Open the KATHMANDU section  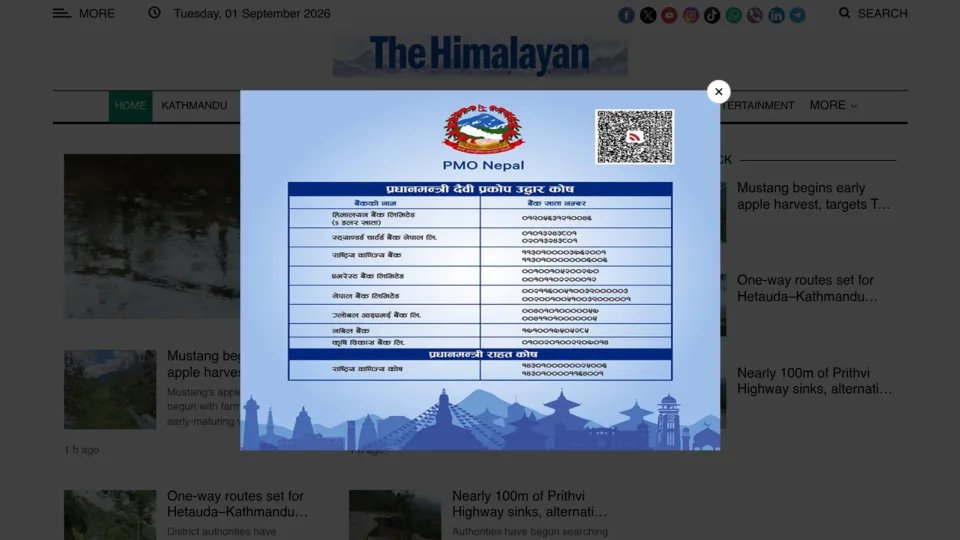point(194,106)
